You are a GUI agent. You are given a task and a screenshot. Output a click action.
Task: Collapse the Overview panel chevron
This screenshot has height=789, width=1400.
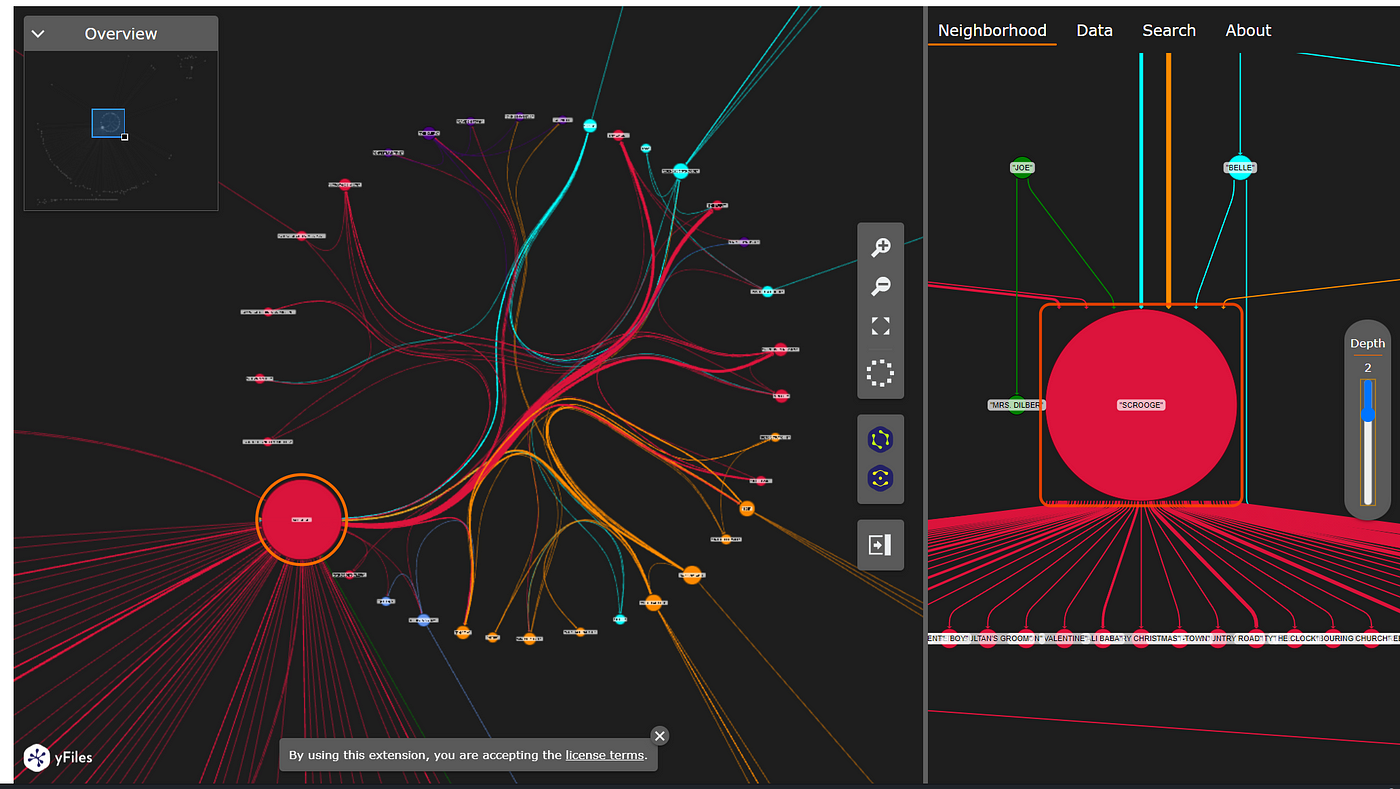[38, 34]
